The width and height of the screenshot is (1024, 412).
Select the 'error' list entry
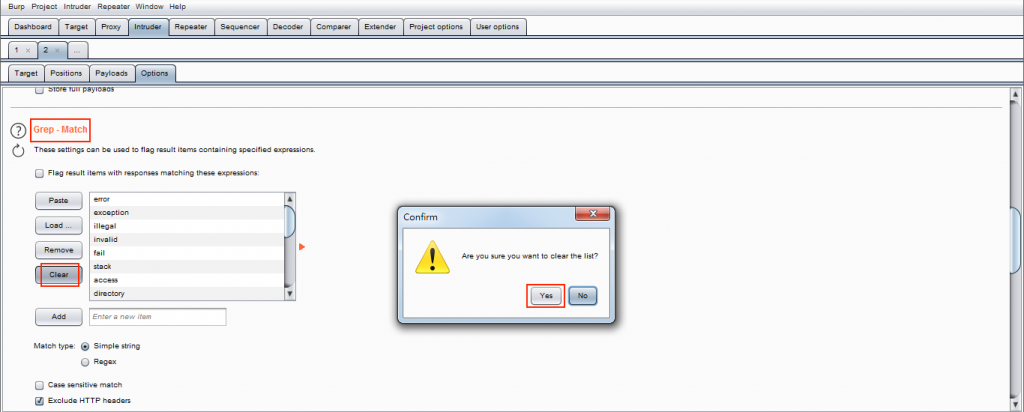pyautogui.click(x=187, y=199)
